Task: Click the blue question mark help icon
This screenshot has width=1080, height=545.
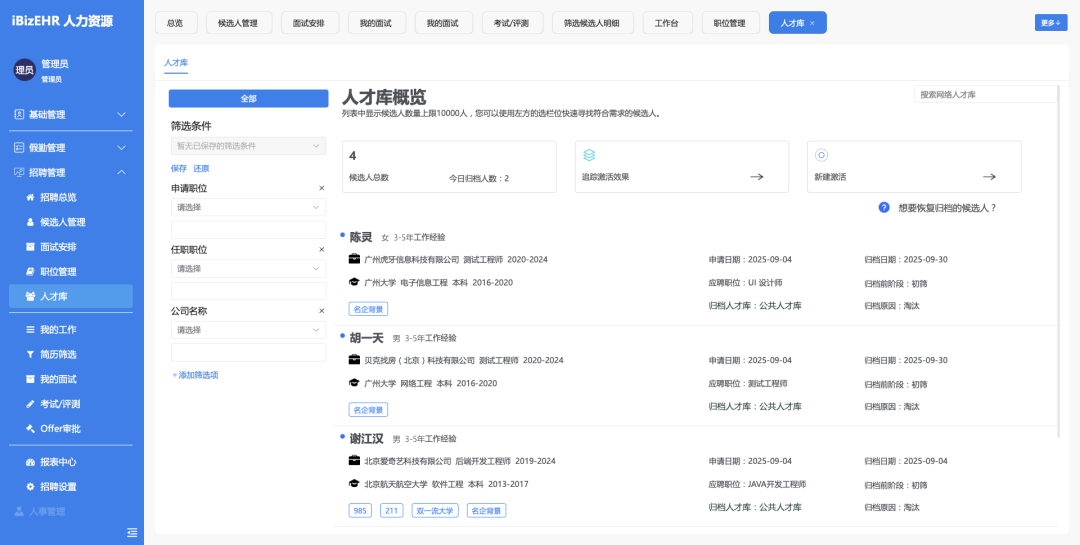Action: 884,207
